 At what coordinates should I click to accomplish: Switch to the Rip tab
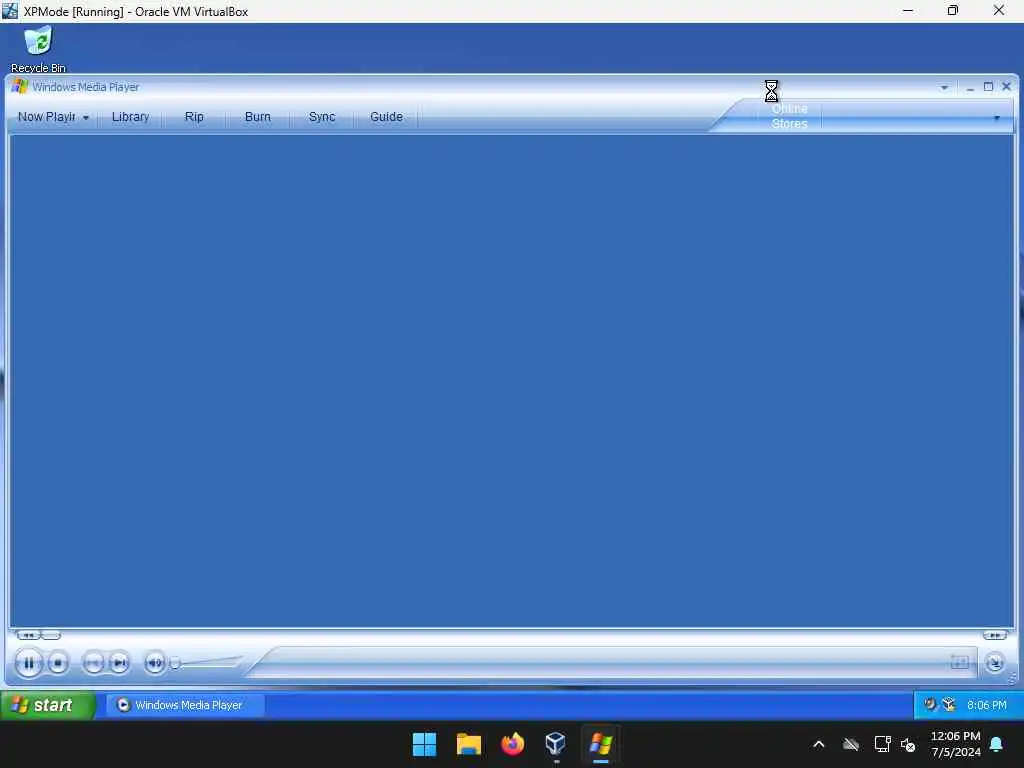(x=194, y=117)
